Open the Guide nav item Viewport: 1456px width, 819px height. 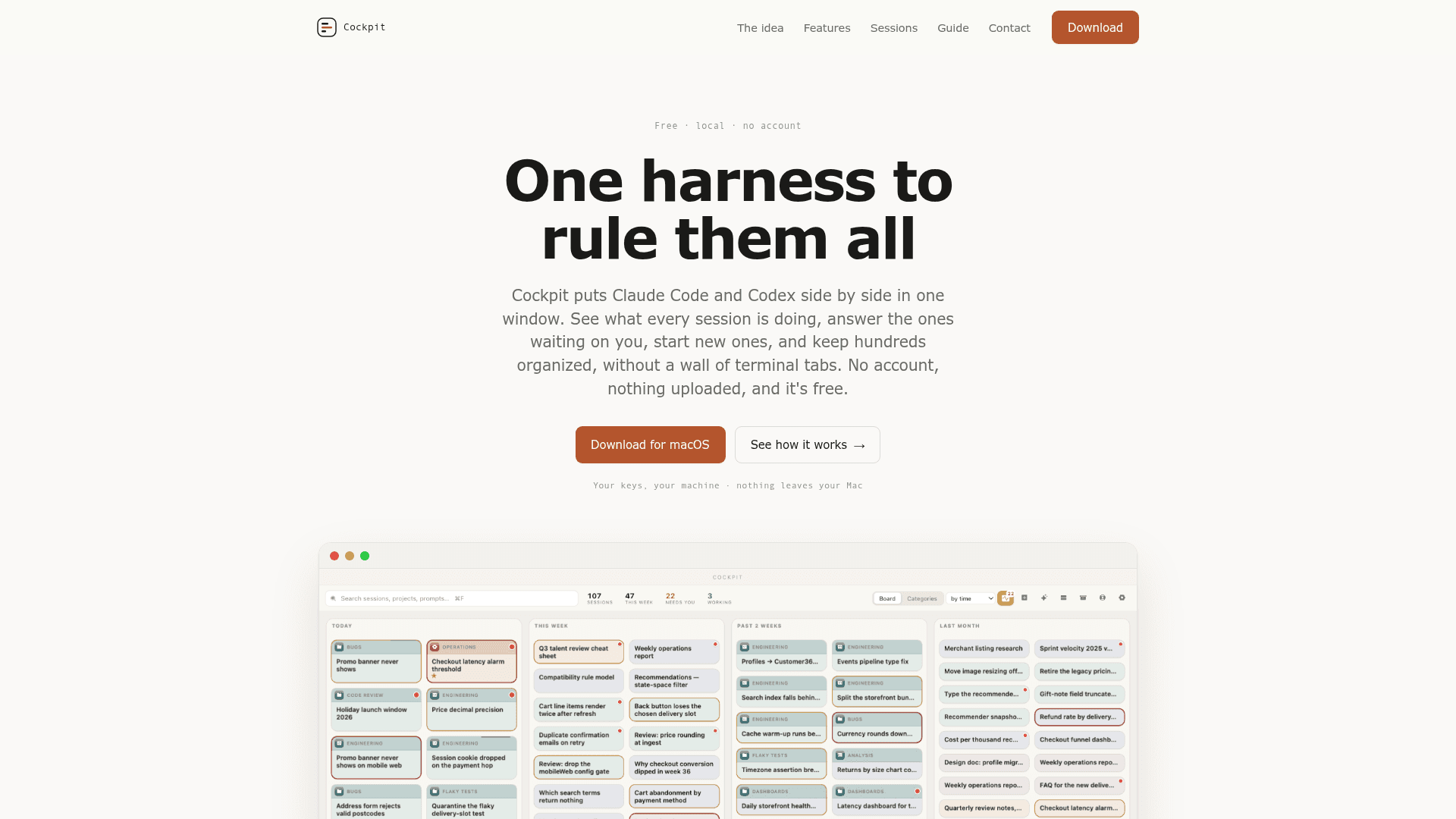tap(952, 28)
